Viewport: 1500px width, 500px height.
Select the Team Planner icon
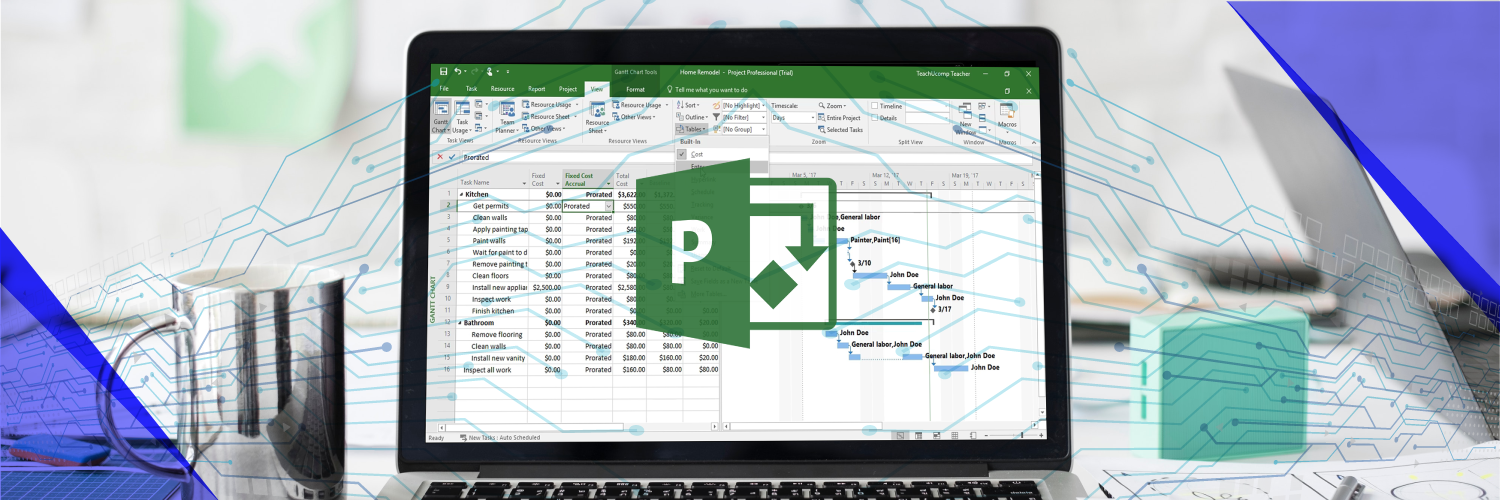pos(507,116)
